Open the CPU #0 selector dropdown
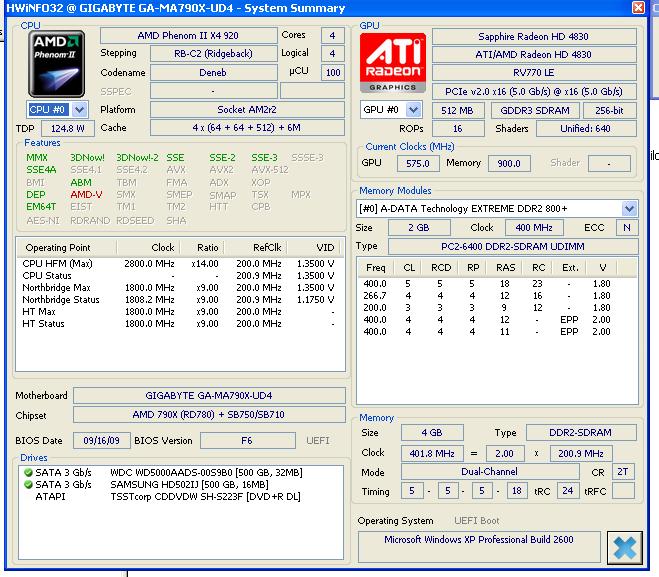The width and height of the screenshot is (659, 577). click(x=79, y=110)
